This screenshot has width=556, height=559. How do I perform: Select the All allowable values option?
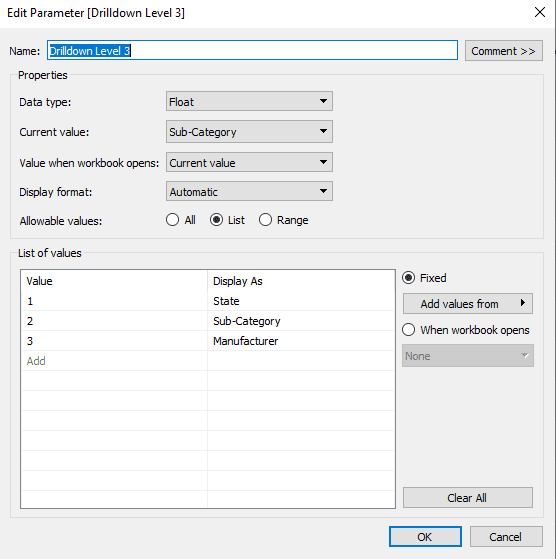[x=181, y=220]
